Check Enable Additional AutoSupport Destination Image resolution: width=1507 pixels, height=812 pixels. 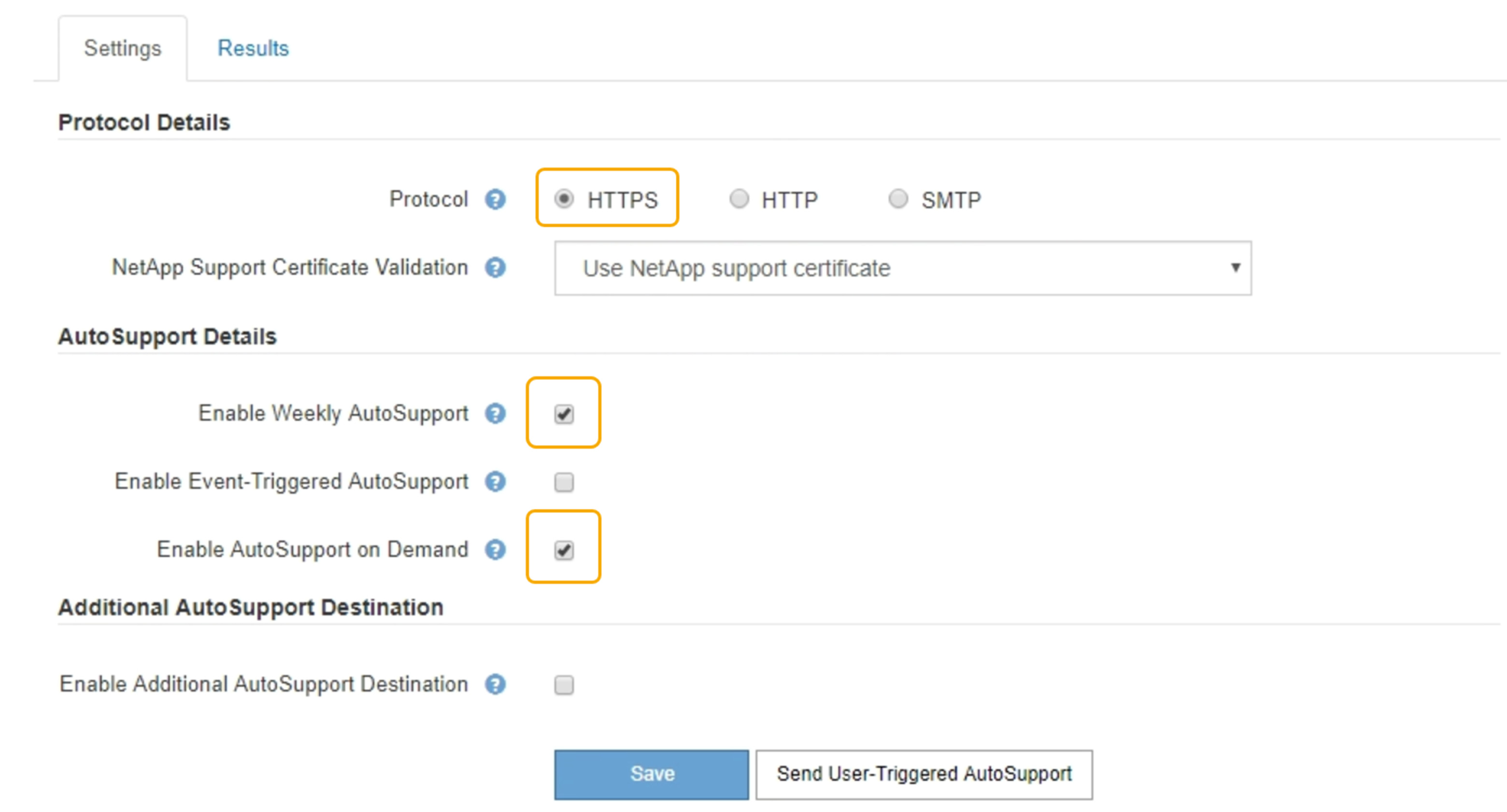click(564, 685)
